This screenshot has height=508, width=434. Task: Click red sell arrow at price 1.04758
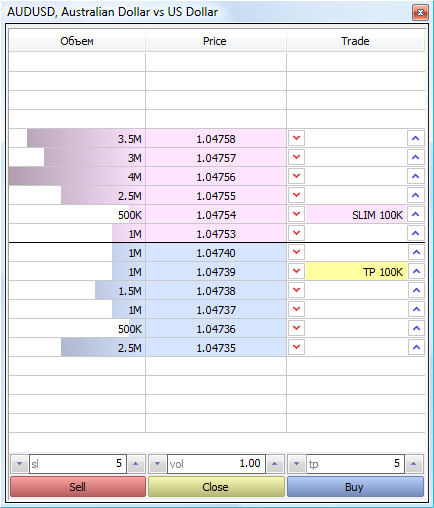coord(296,138)
